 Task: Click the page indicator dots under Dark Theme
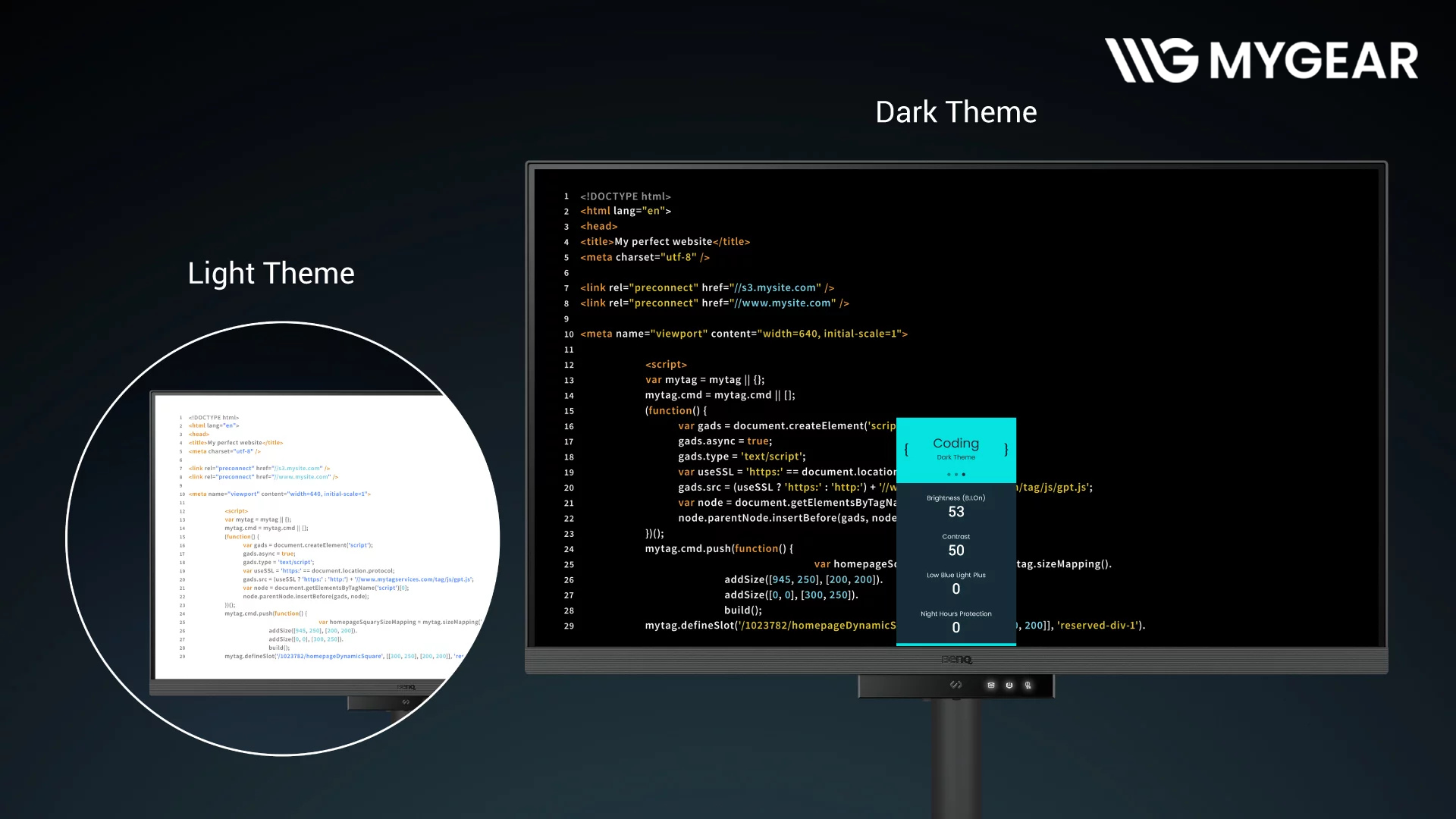click(955, 475)
